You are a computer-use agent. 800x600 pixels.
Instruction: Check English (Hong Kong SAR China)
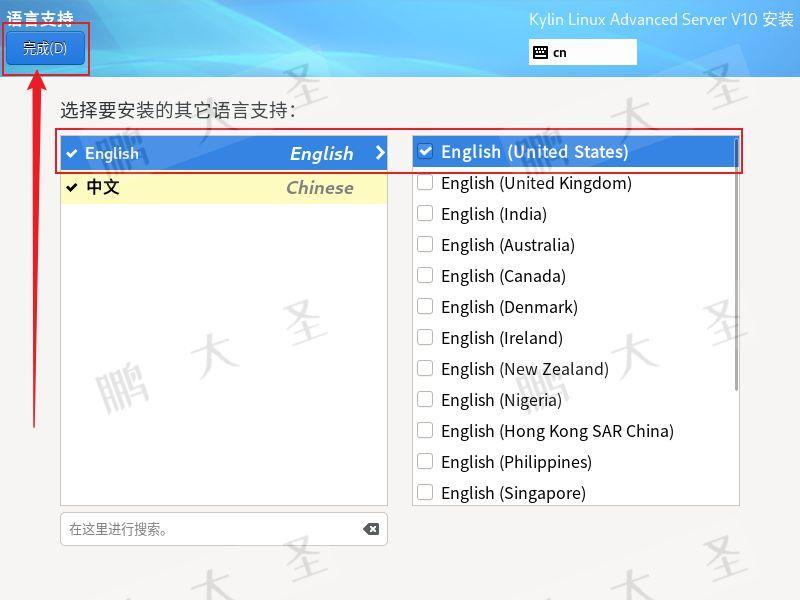425,431
